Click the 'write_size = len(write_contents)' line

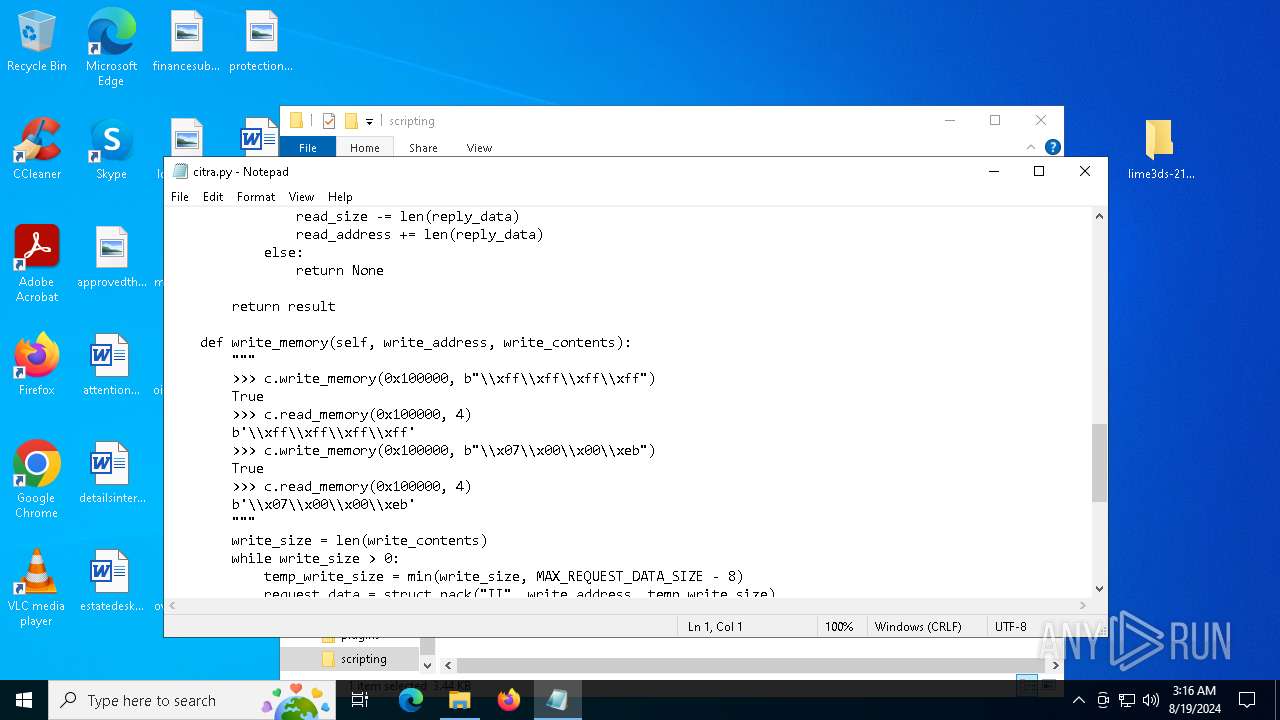(x=359, y=541)
